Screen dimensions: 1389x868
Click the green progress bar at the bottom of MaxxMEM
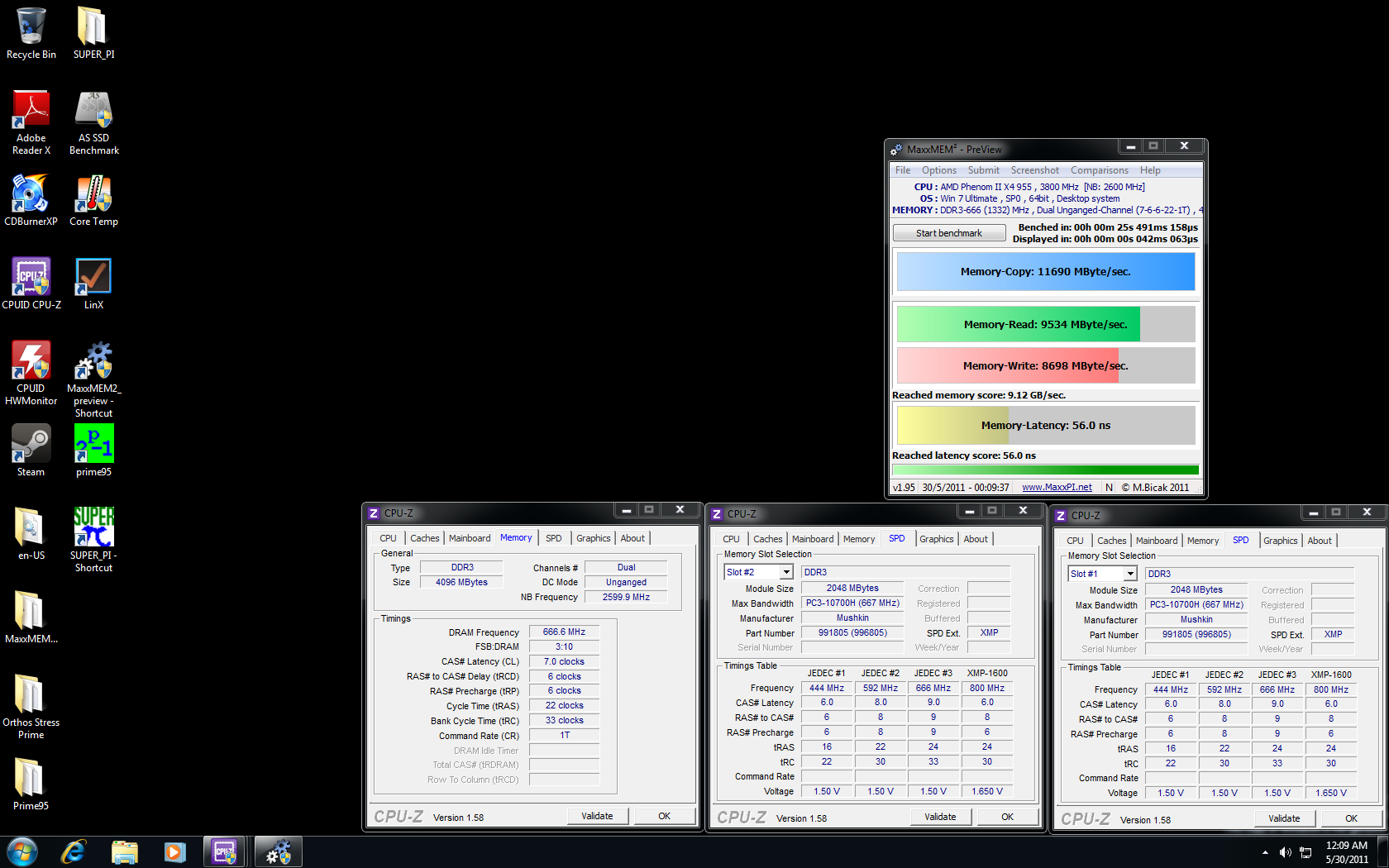[x=1046, y=470]
